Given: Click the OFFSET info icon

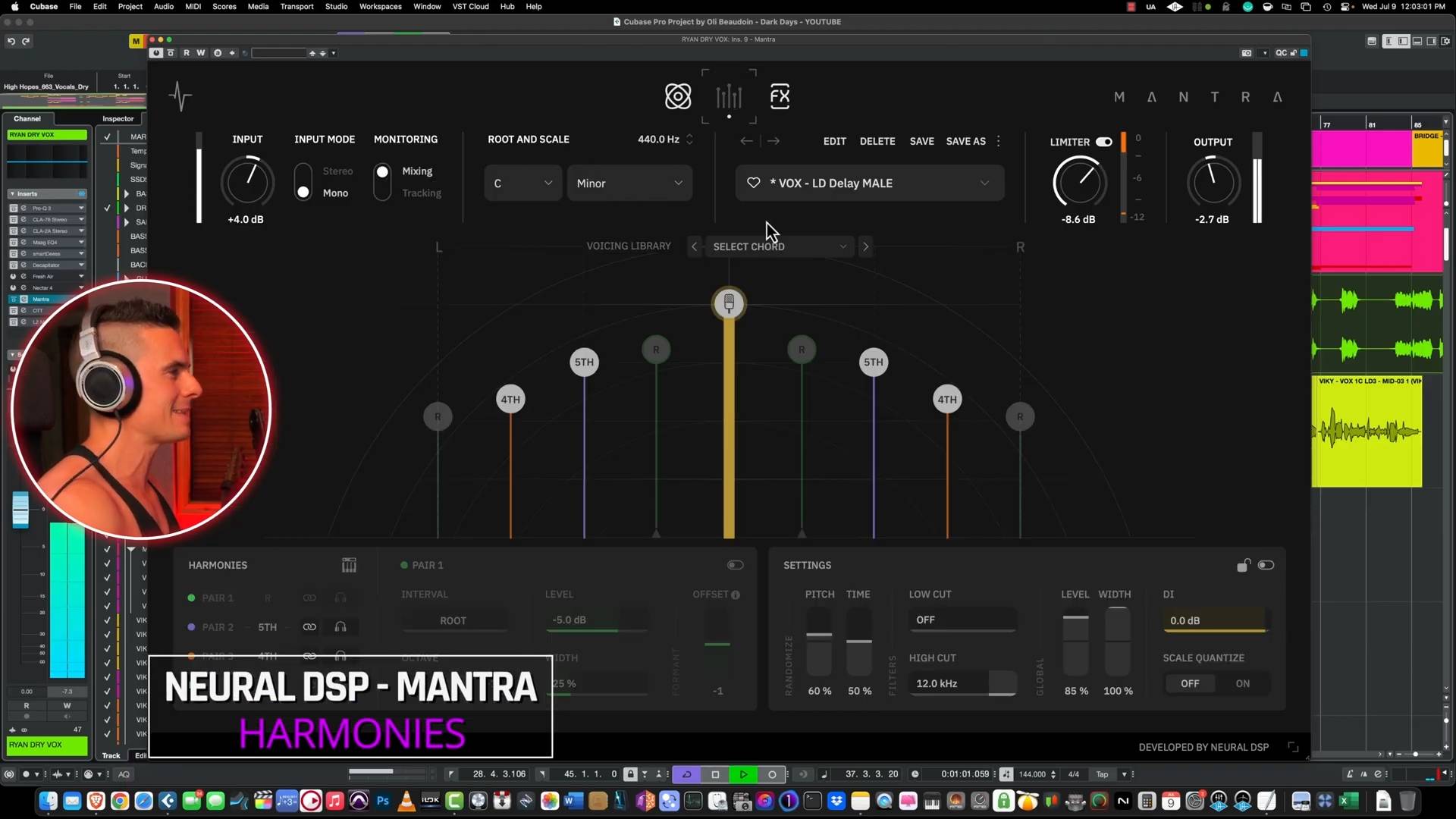Looking at the screenshot, I should [x=736, y=595].
